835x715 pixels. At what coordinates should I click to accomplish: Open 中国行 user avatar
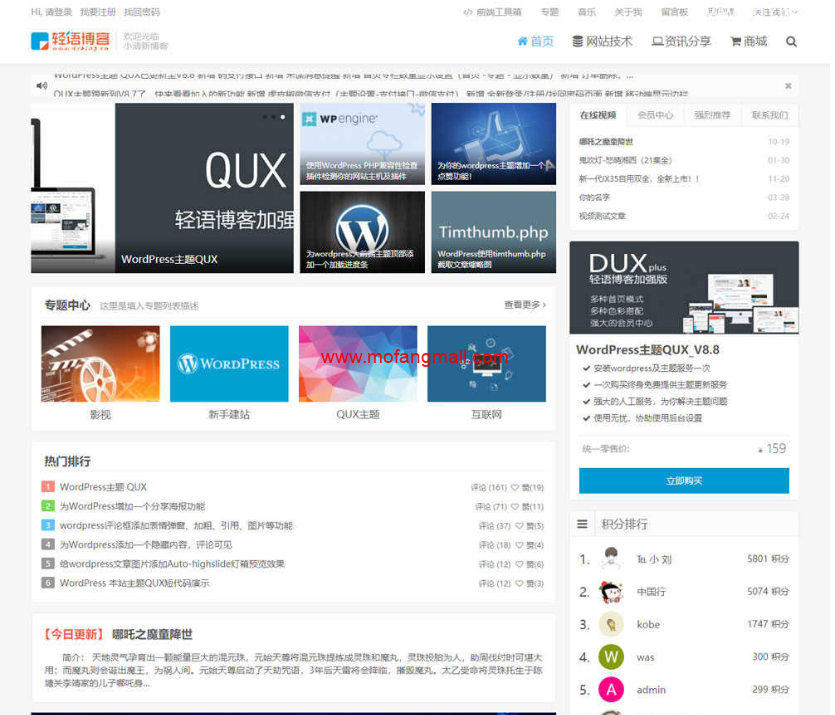[x=611, y=591]
